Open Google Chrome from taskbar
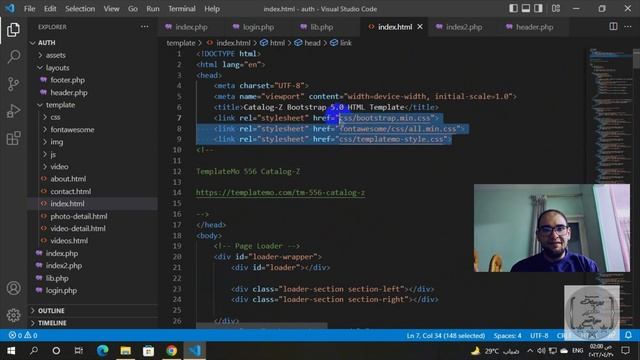Viewport: 640px width, 360px height. coord(171,351)
